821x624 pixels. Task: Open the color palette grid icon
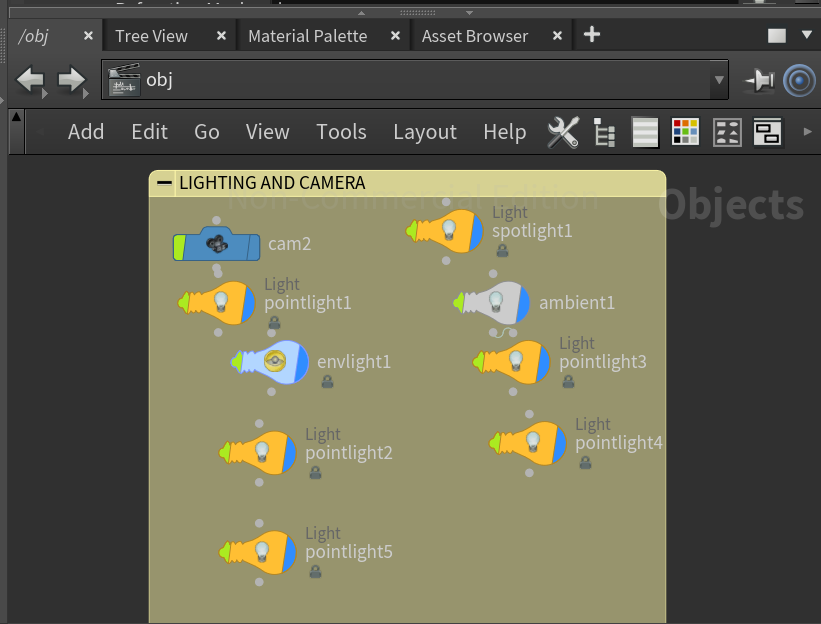point(685,132)
